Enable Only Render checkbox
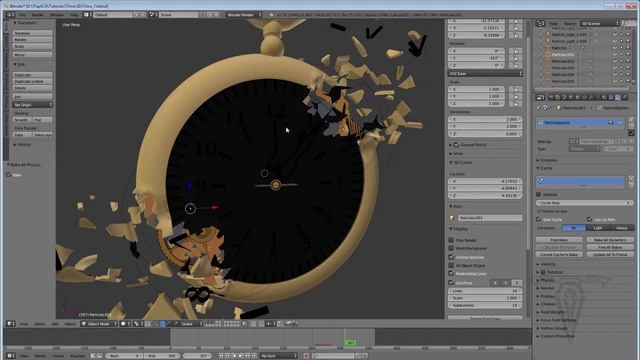This screenshot has height=360, width=640. click(451, 240)
